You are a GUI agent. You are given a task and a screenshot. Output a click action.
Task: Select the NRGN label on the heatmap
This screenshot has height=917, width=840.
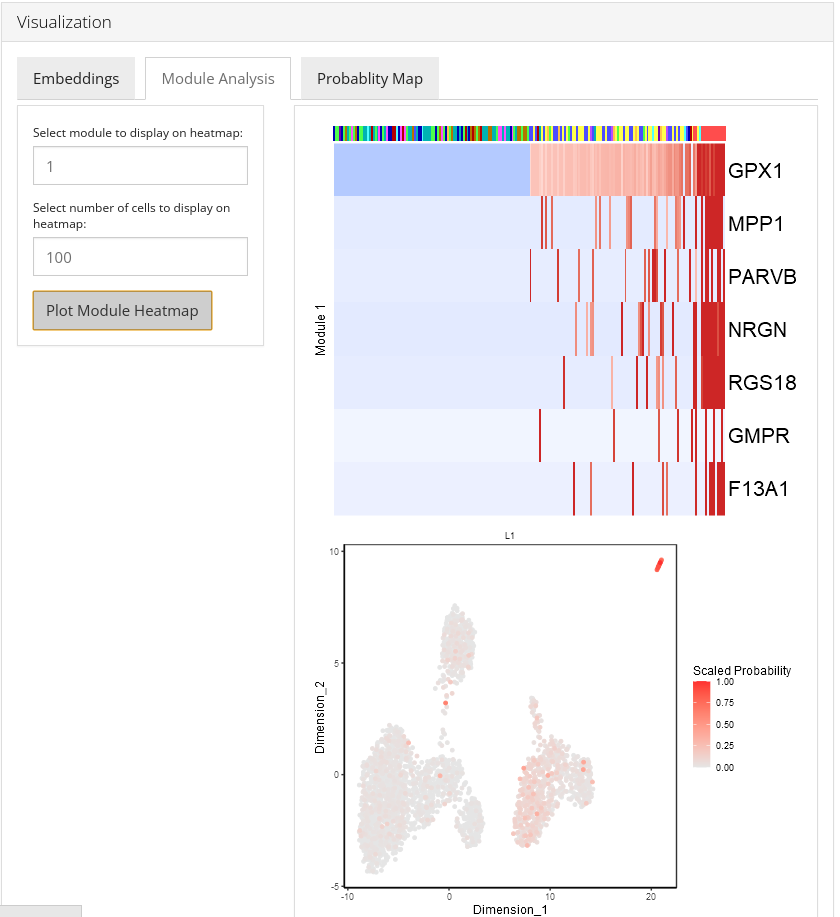click(x=757, y=329)
